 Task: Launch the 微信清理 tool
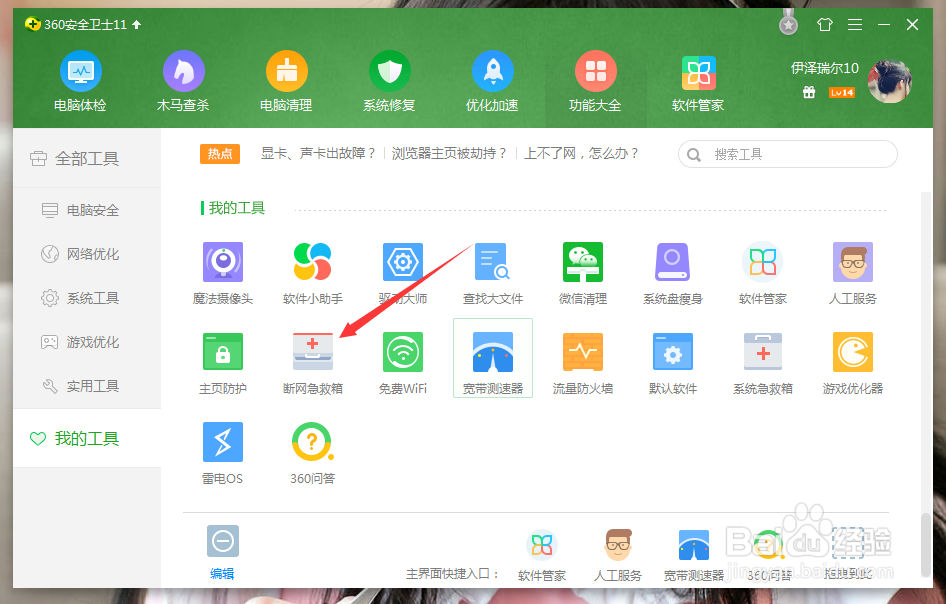click(583, 273)
